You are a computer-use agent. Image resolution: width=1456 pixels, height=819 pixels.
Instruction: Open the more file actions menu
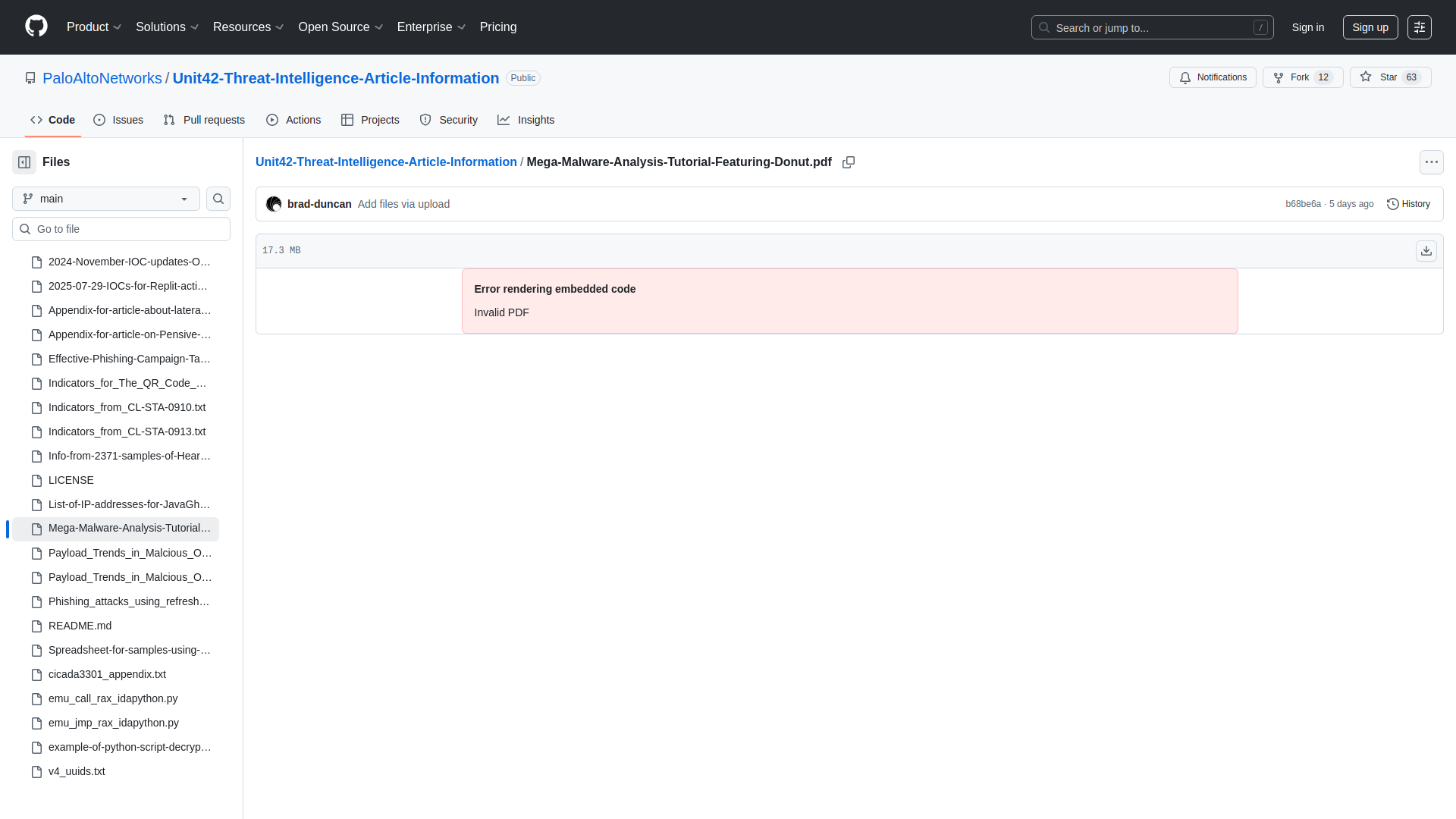[x=1432, y=162]
